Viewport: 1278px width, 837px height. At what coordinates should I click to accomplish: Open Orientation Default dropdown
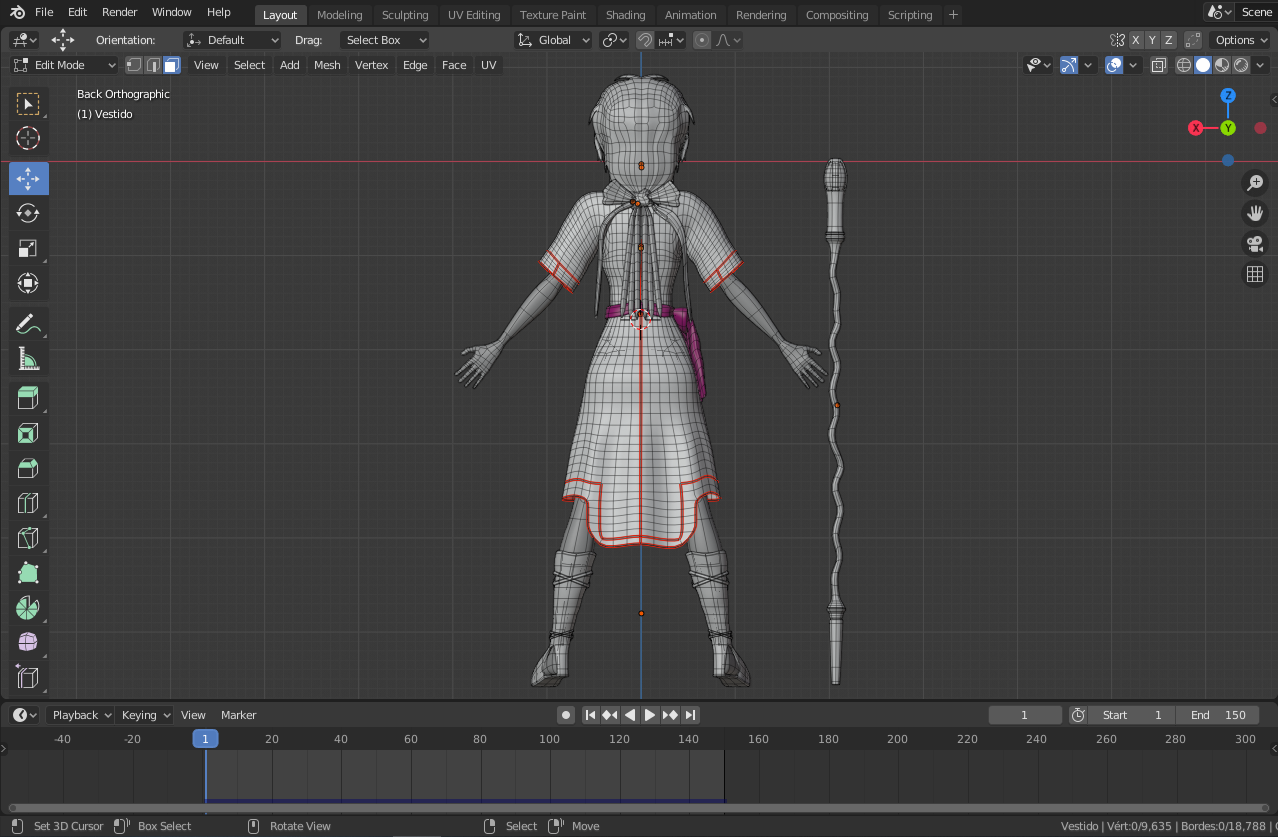tap(232, 40)
